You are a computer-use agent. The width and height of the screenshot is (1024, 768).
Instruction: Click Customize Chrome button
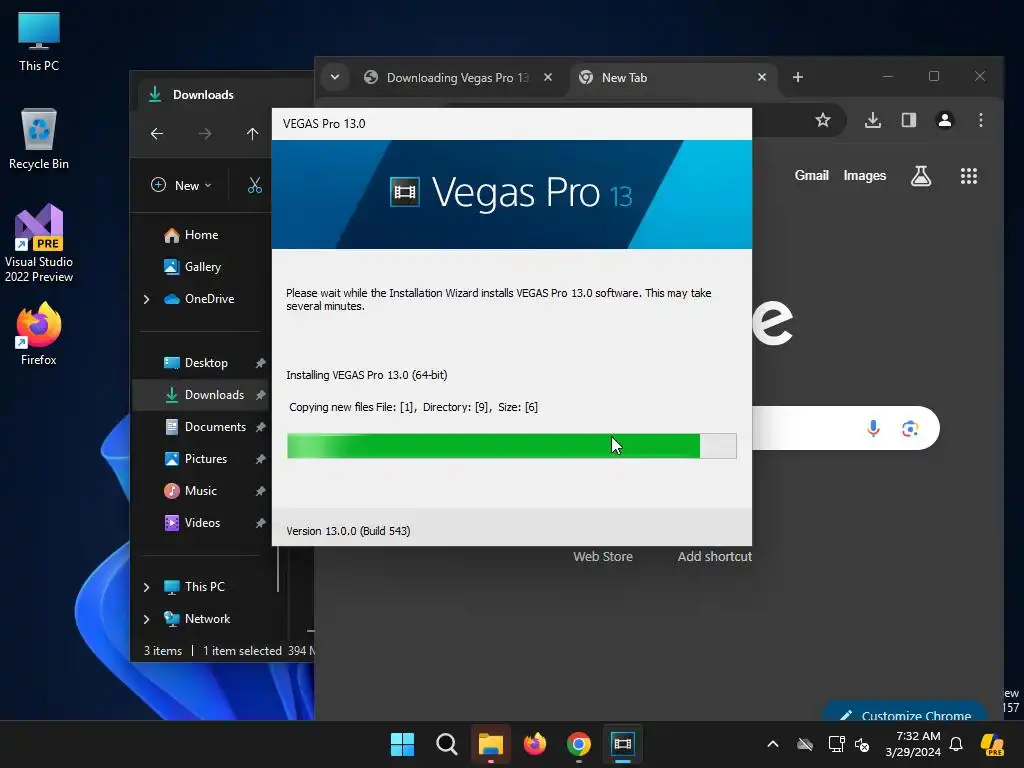905,712
